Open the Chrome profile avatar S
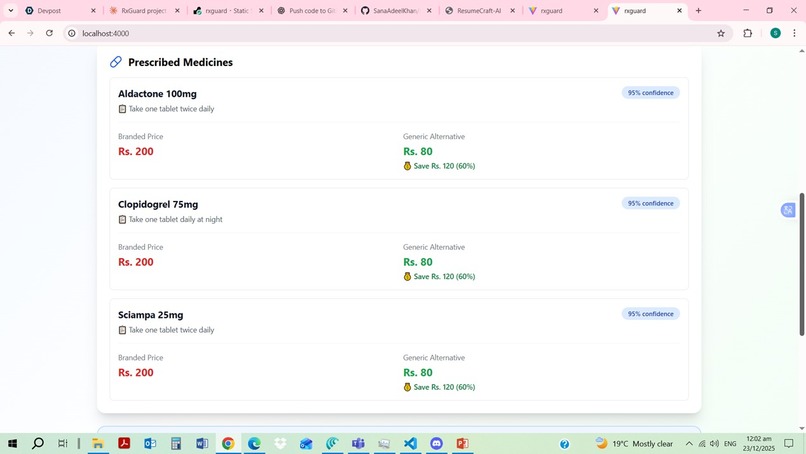This screenshot has height=454, width=806. tap(775, 33)
